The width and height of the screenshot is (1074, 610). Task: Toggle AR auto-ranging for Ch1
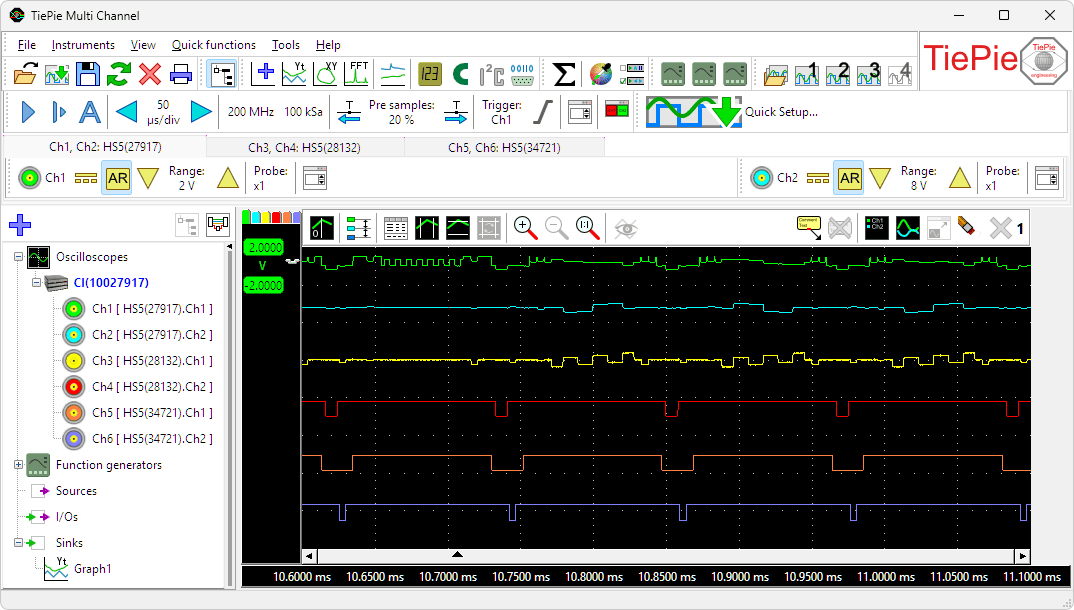click(119, 177)
